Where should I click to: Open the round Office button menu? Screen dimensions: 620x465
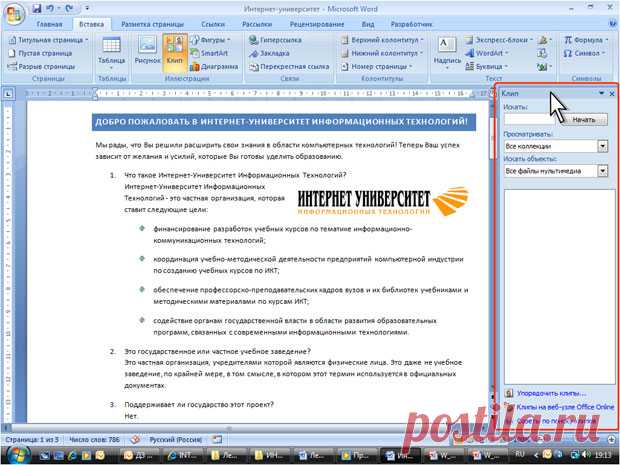[x=15, y=13]
